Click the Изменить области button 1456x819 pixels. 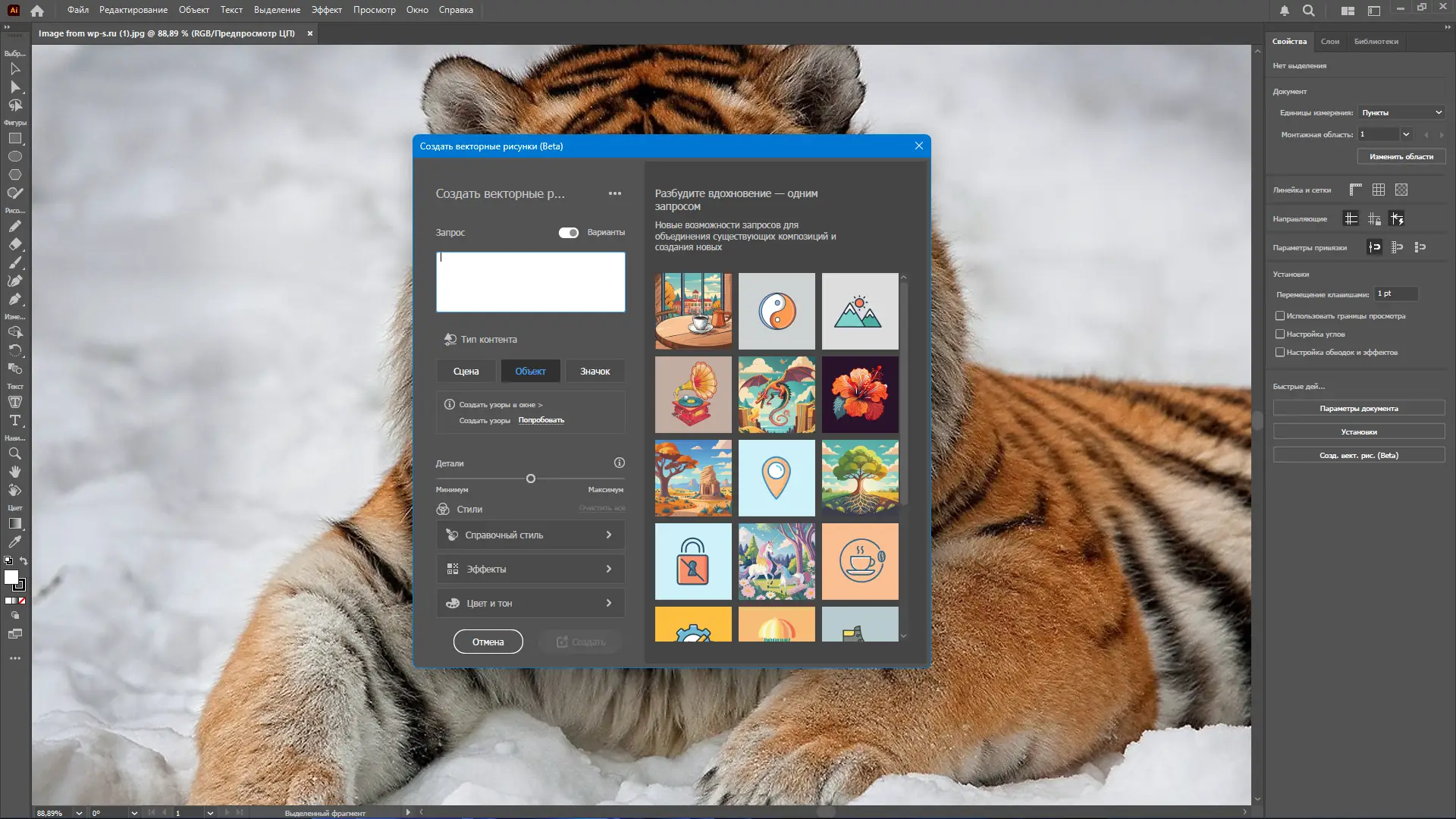(x=1401, y=156)
